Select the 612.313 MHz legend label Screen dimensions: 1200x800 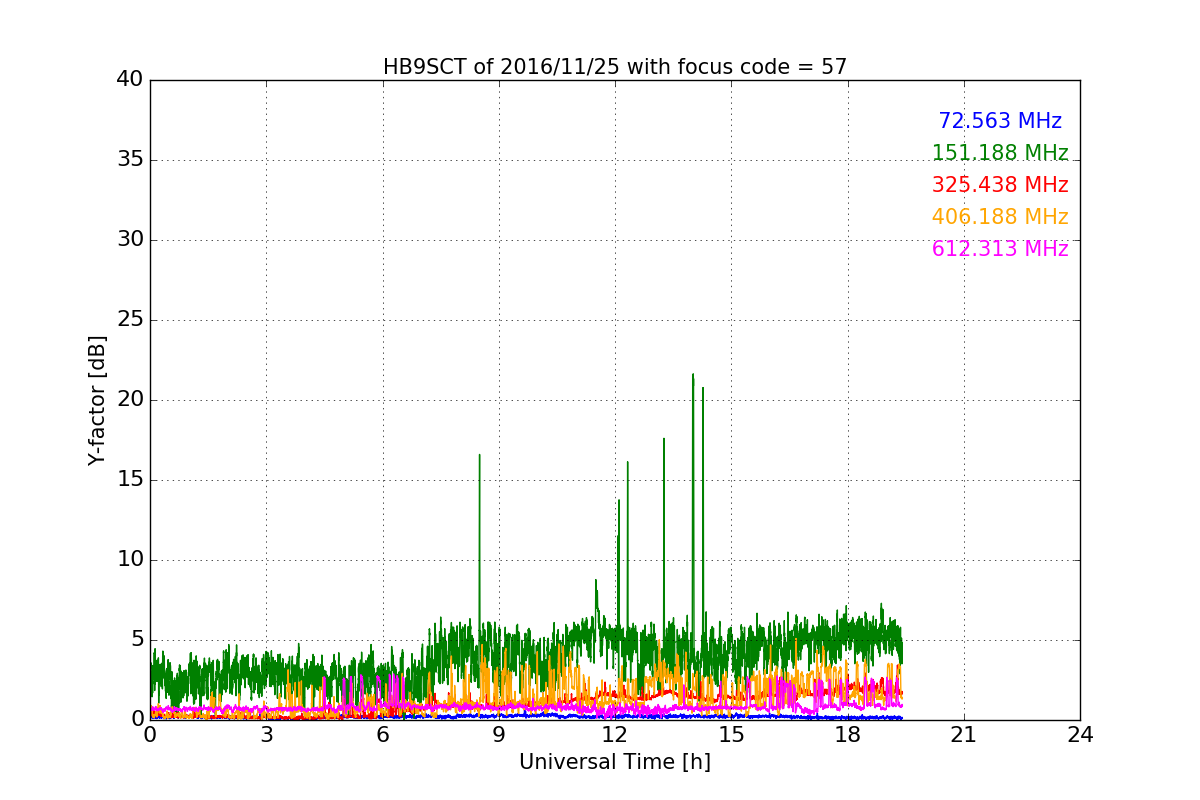click(x=1000, y=249)
